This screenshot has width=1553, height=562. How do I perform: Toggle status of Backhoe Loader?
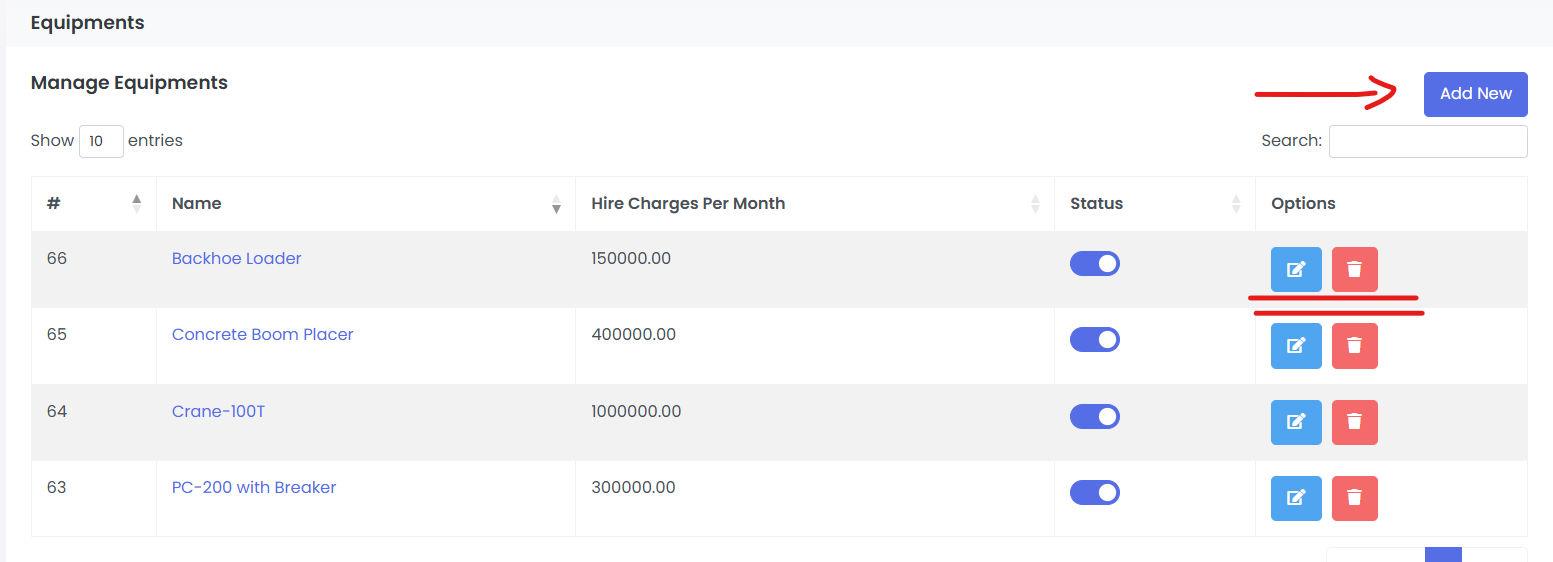(1094, 263)
